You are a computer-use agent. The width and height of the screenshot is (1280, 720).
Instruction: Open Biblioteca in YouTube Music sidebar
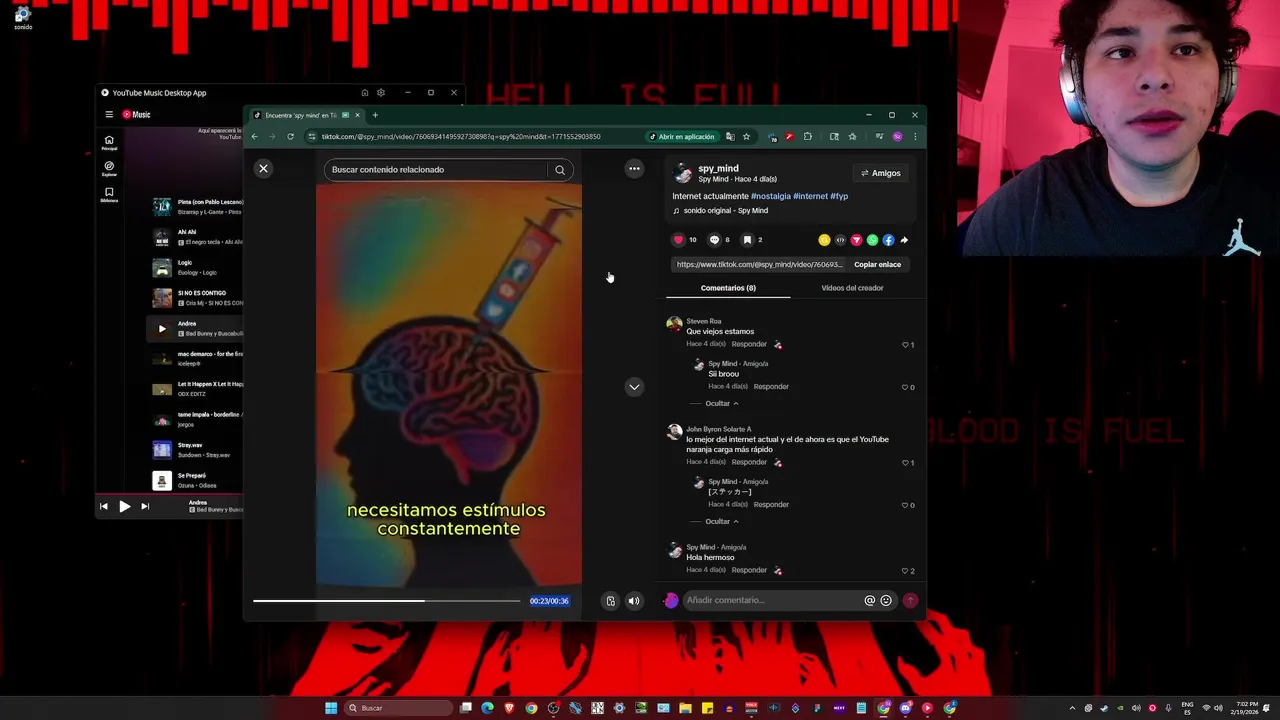coord(109,194)
